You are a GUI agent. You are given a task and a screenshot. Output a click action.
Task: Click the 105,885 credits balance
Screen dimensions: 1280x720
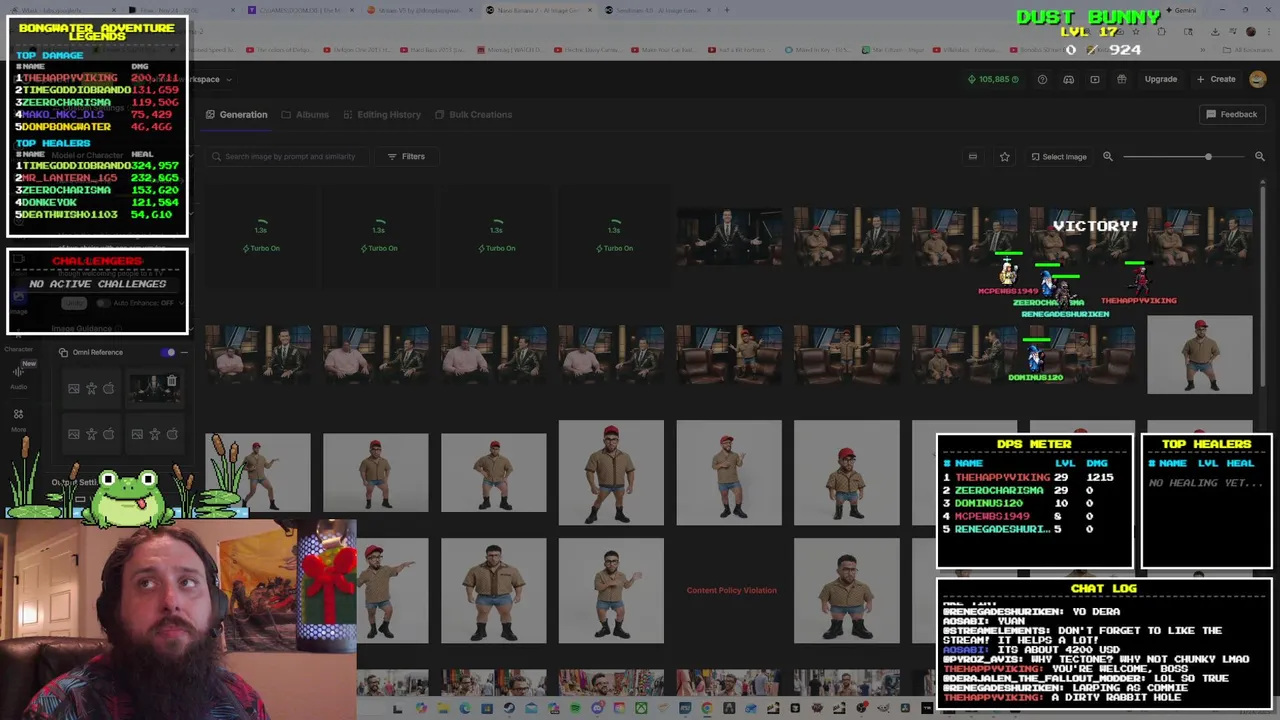point(993,79)
